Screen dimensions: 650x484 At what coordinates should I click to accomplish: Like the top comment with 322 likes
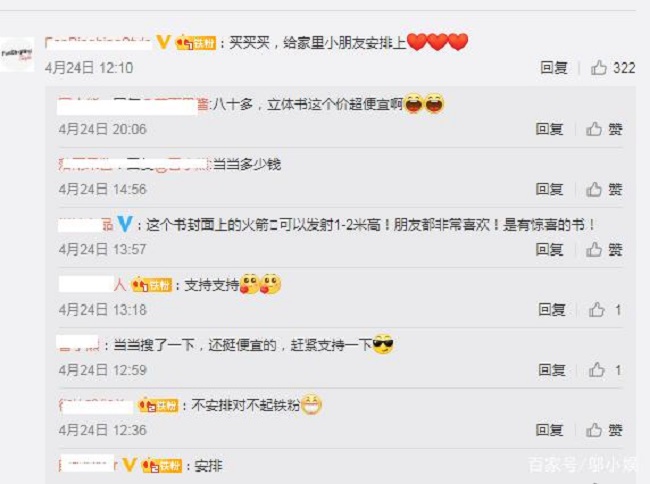click(x=613, y=68)
